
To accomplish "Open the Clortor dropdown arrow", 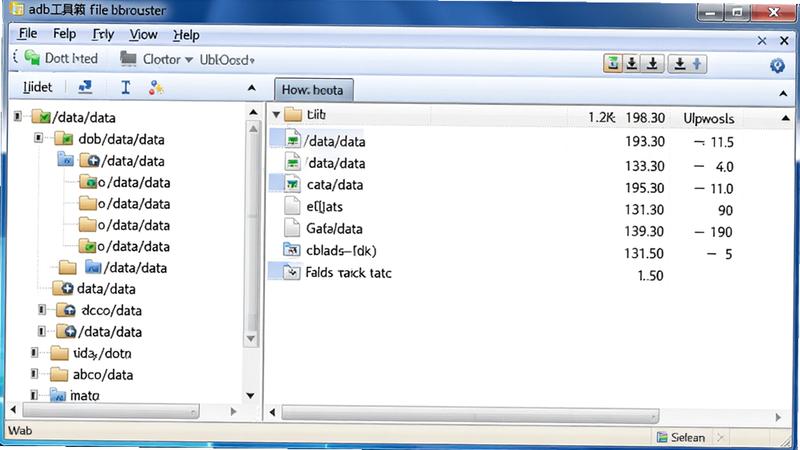I will [189, 60].
